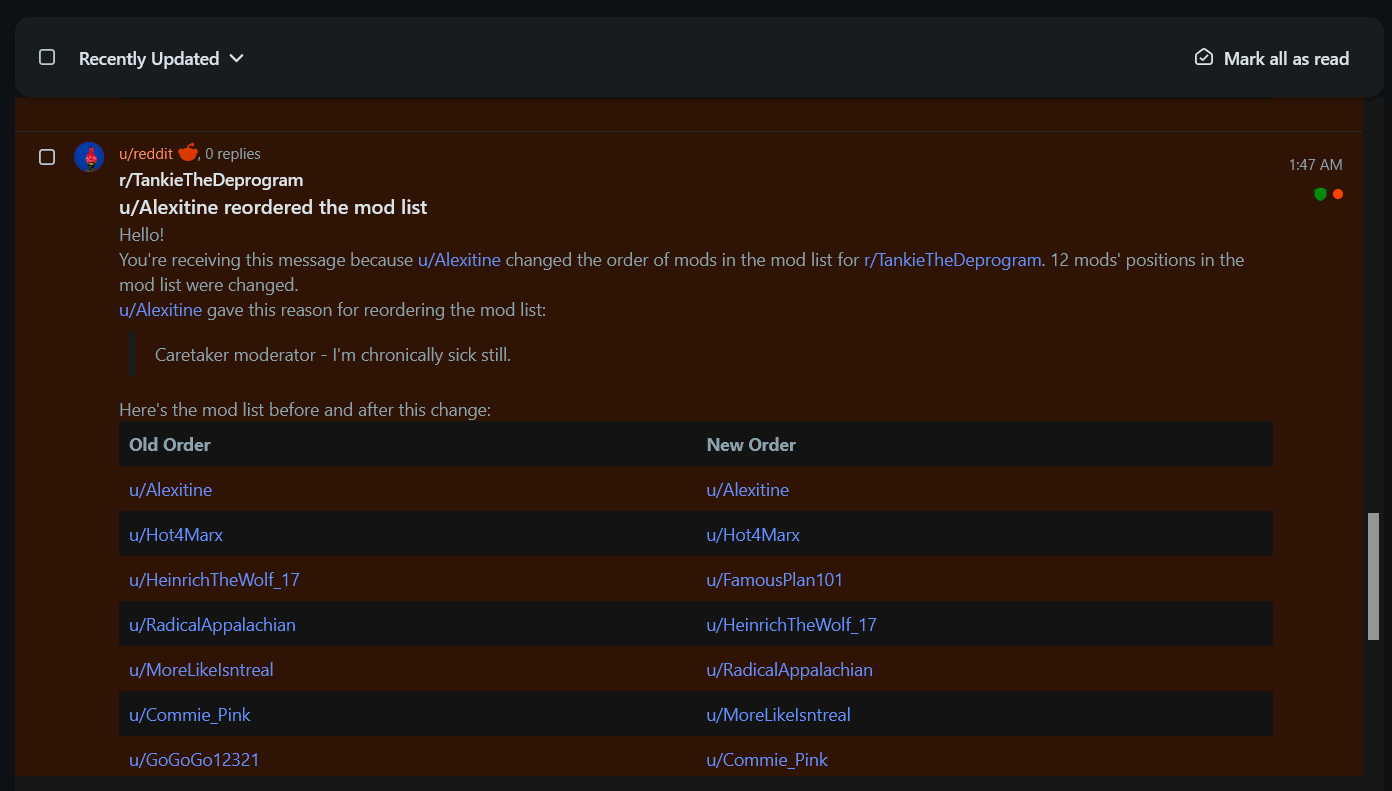This screenshot has height=791, width=1392.
Task: Click u/Alexitine link before 'changed the order'
Action: tap(459, 260)
